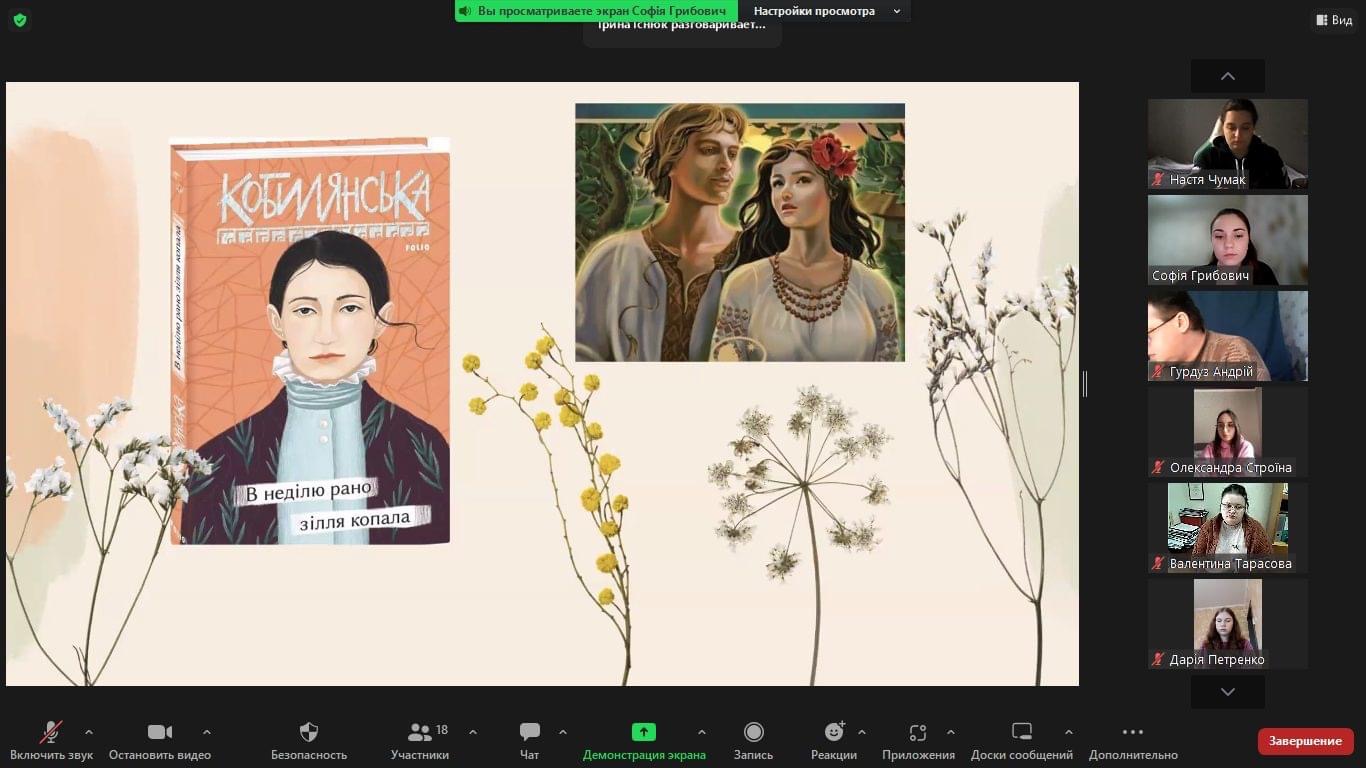The image size is (1366, 768).
Task: Expand the reactions options arrow
Action: point(862,732)
